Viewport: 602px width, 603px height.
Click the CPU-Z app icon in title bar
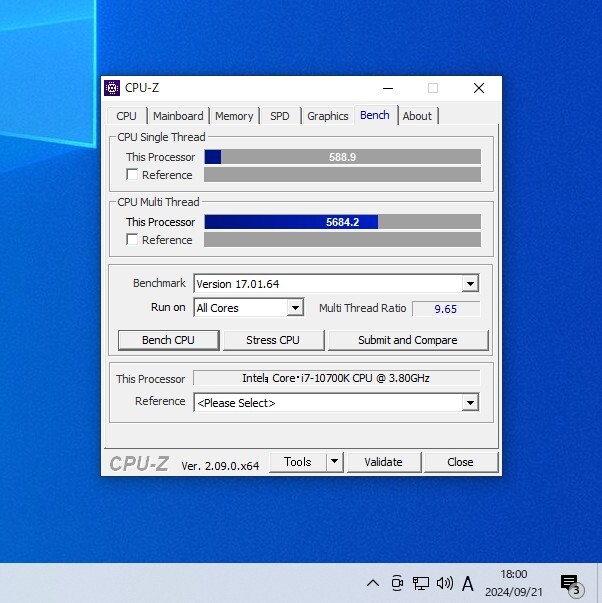point(112,88)
